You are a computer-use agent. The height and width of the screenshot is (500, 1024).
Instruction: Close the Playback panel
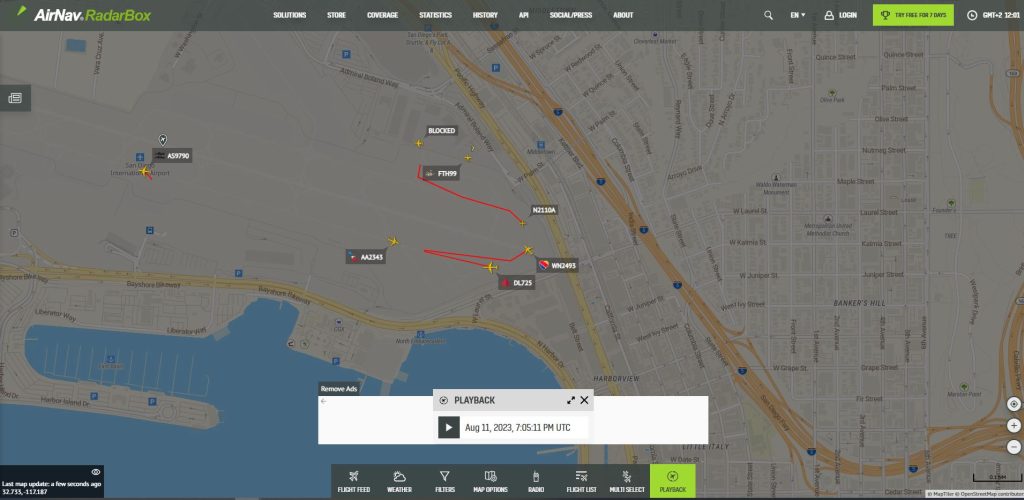[x=584, y=400]
